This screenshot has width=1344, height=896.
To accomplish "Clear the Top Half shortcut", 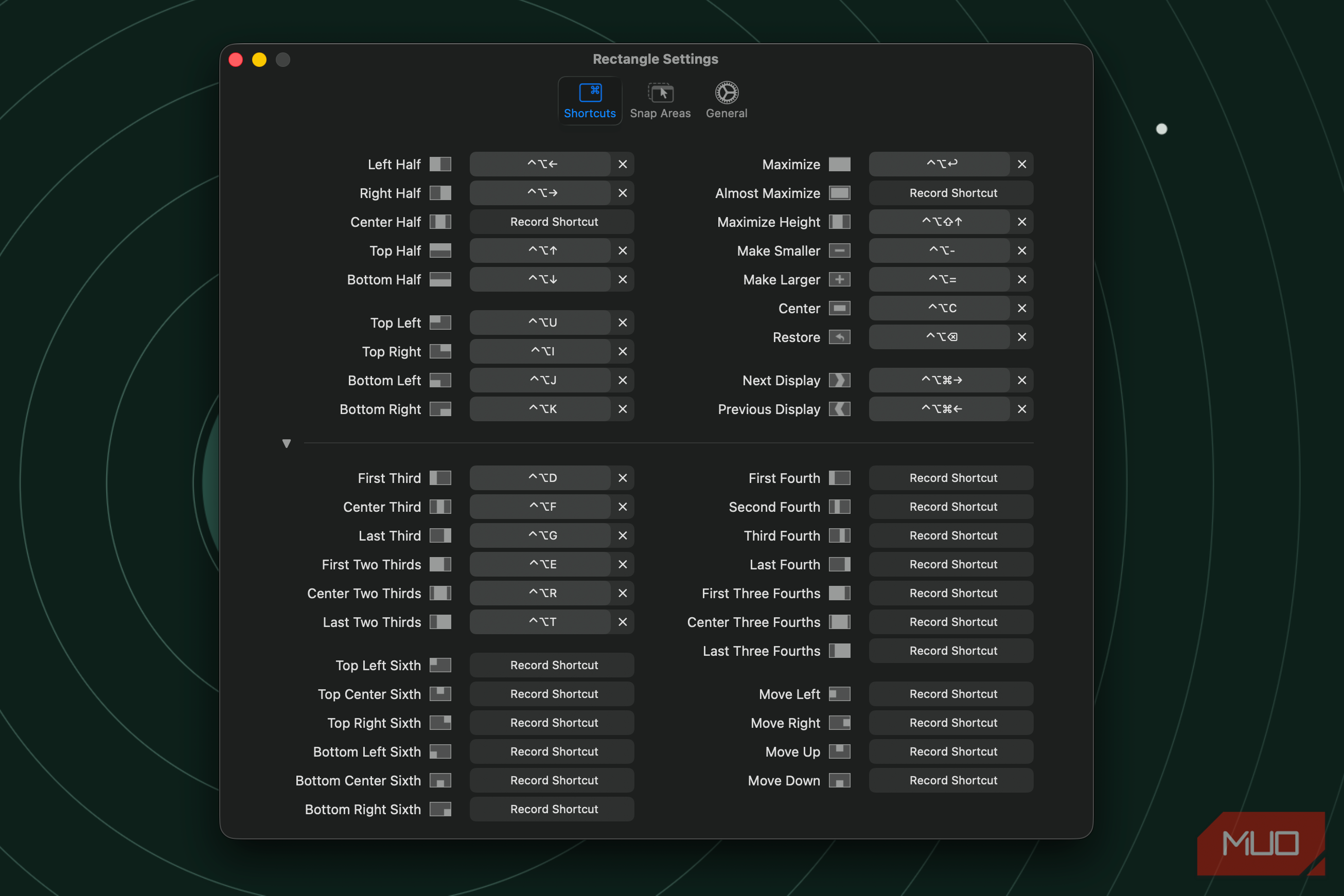I will coord(623,251).
